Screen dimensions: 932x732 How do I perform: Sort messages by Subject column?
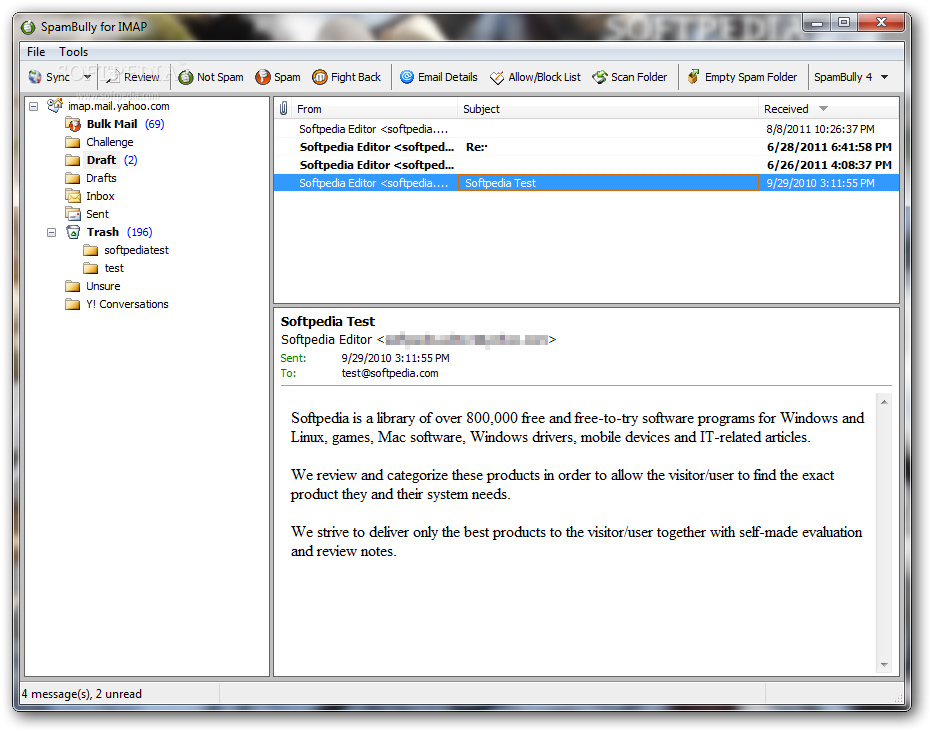(x=607, y=109)
